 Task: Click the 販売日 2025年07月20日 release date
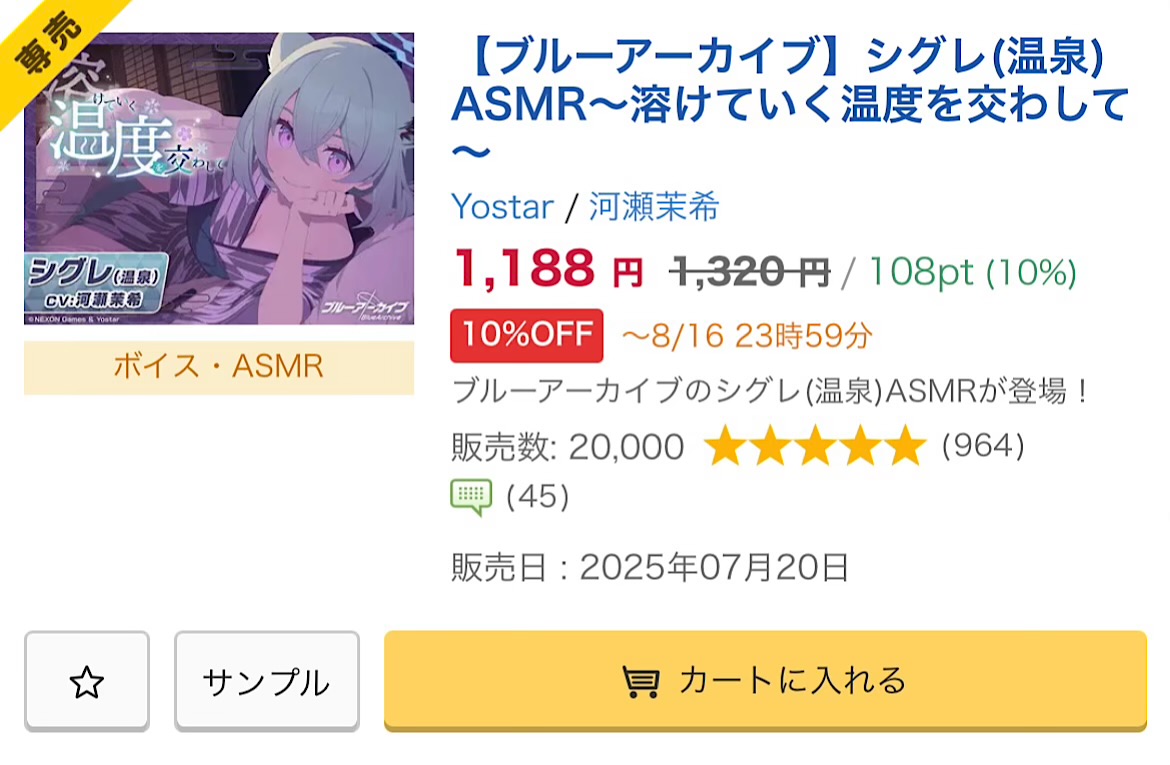(x=650, y=568)
